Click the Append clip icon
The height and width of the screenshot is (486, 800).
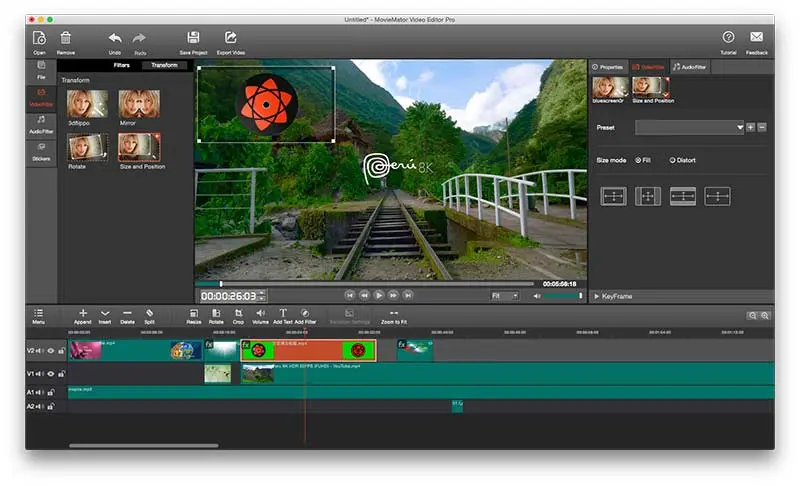point(83,313)
